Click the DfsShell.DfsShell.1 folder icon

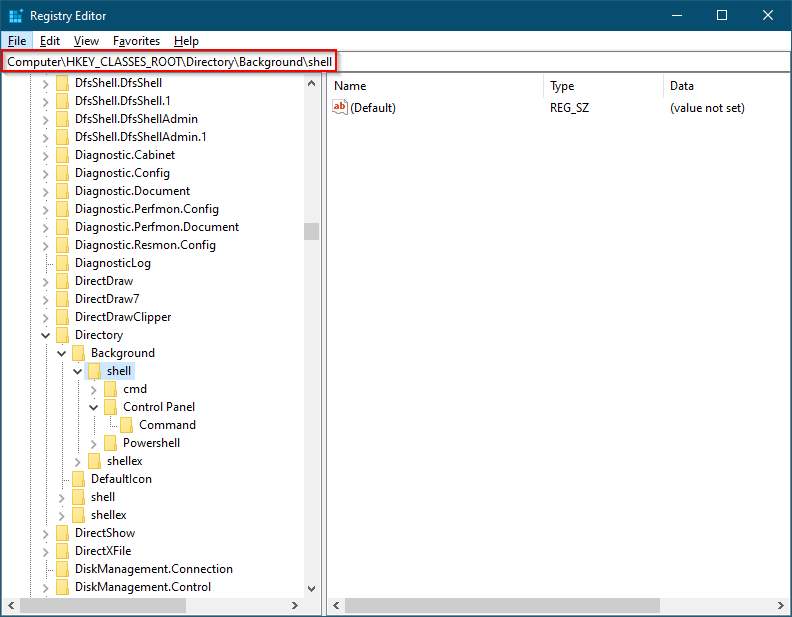62,101
